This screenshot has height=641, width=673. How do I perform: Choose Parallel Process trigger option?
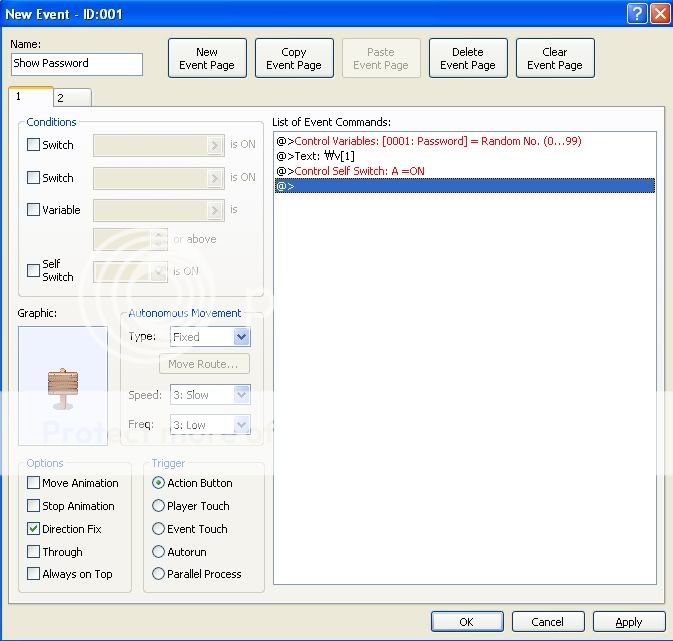tap(158, 574)
